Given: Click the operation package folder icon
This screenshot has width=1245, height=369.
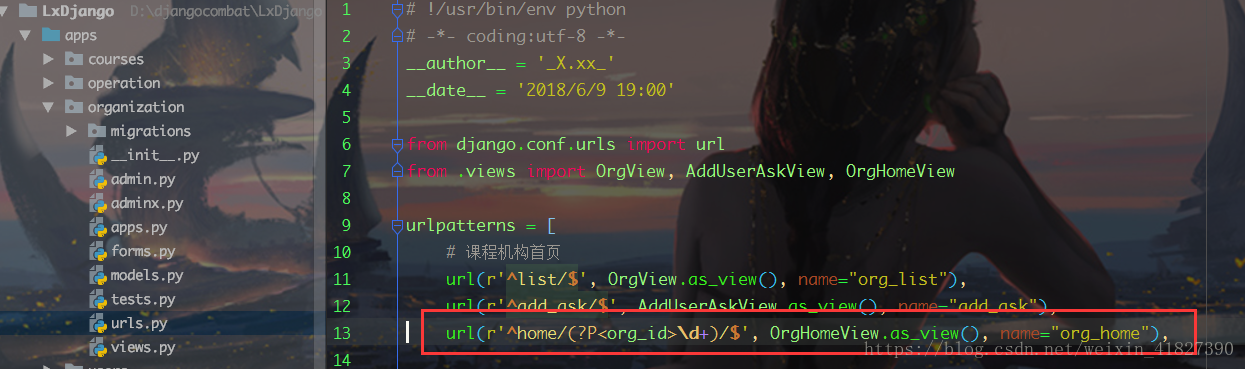Looking at the screenshot, I should (74, 83).
